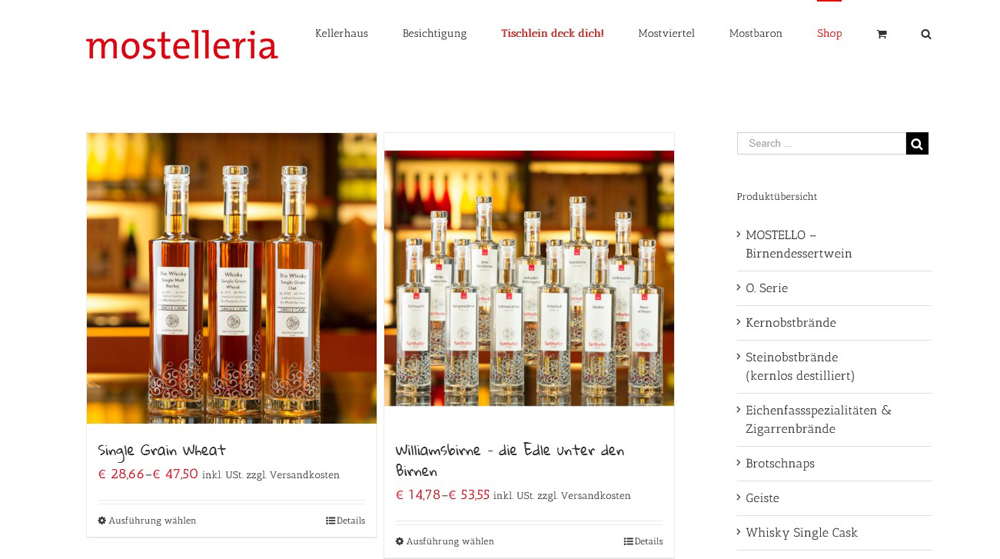Viewport: 1000px width, 559px height.
Task: Open Kernobstbrände category arrow
Action: (739, 322)
